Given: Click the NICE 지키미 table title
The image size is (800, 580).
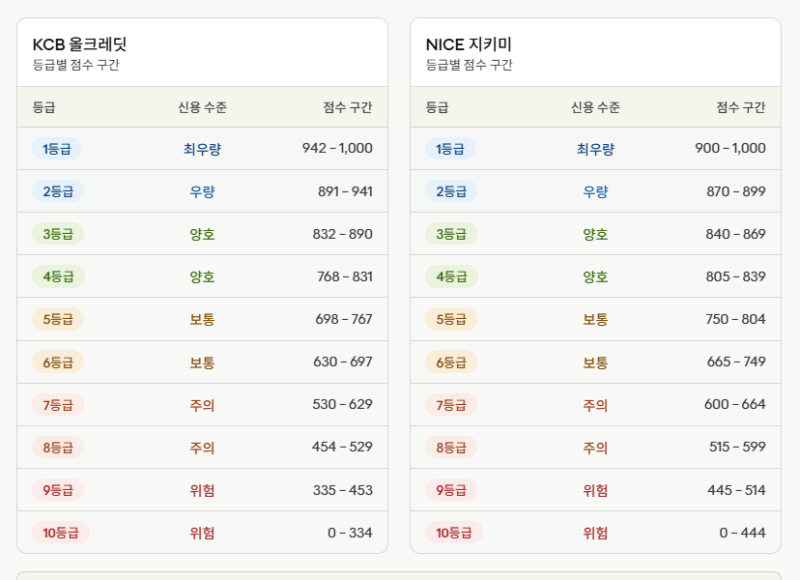Looking at the screenshot, I should click(x=468, y=45).
